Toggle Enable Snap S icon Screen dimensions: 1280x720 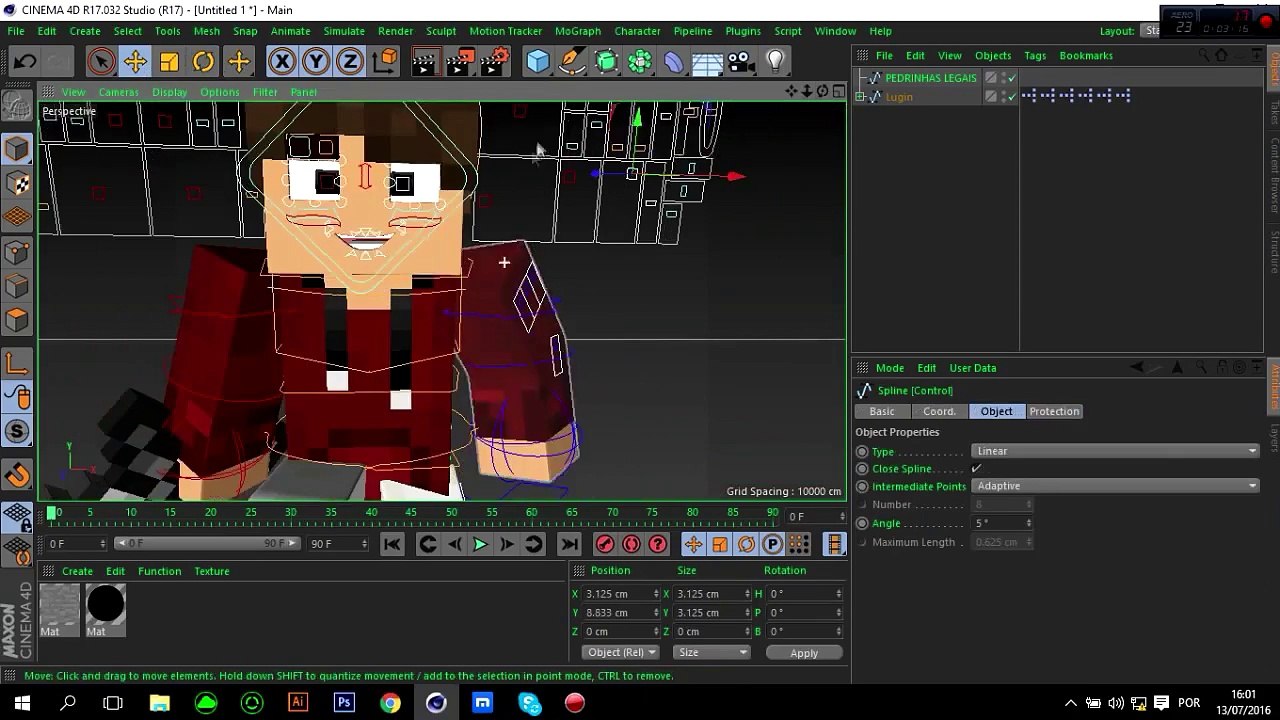(17, 432)
